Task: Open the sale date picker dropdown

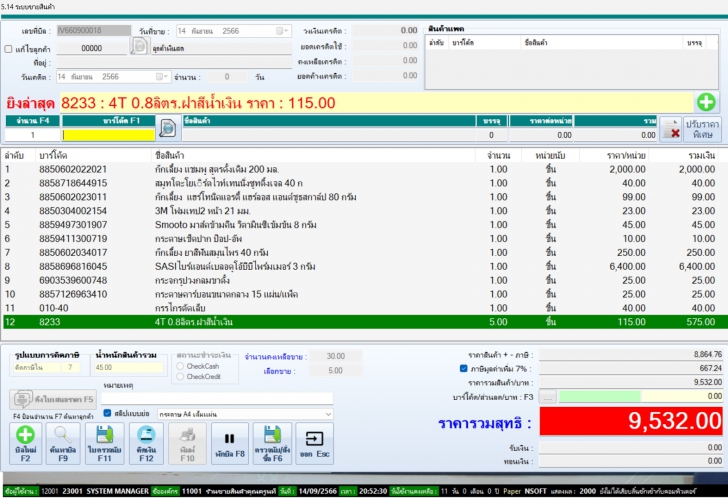Action: (x=282, y=31)
